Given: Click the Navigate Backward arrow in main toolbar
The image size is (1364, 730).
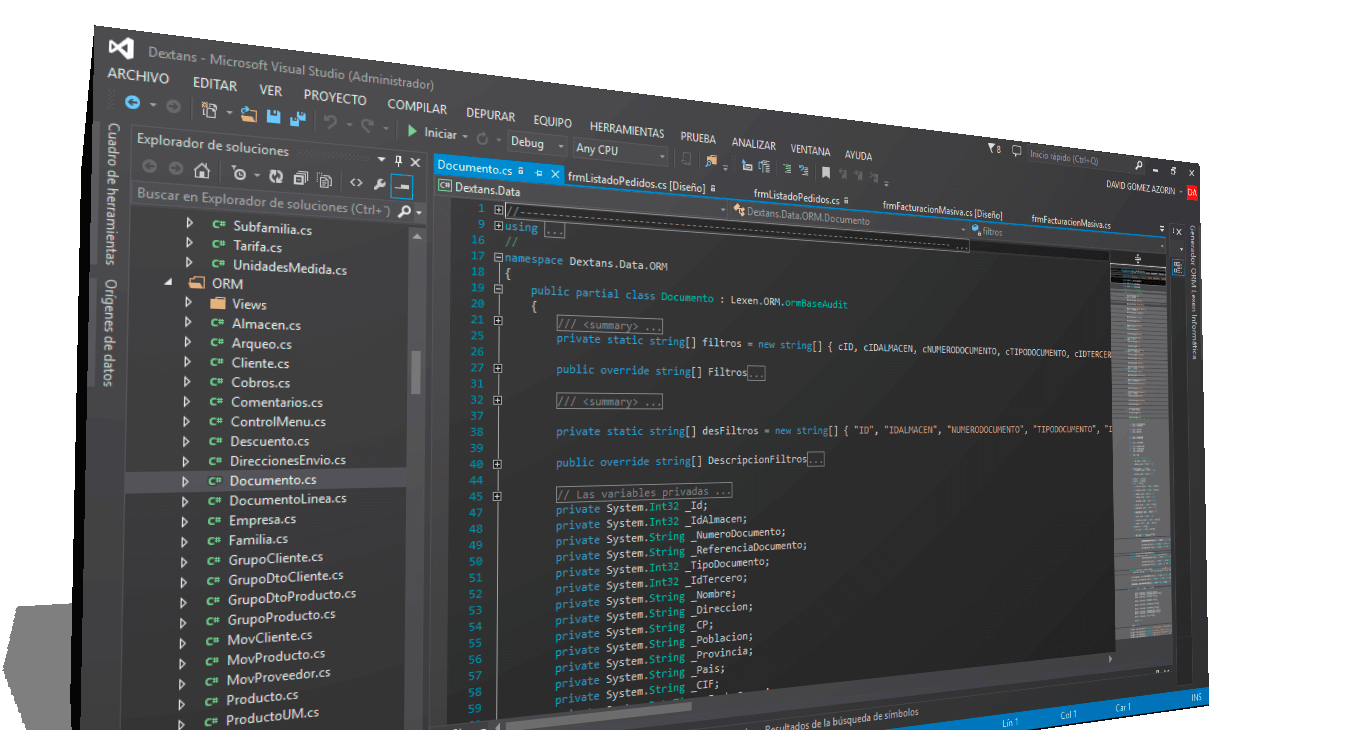Looking at the screenshot, I should (x=132, y=102).
